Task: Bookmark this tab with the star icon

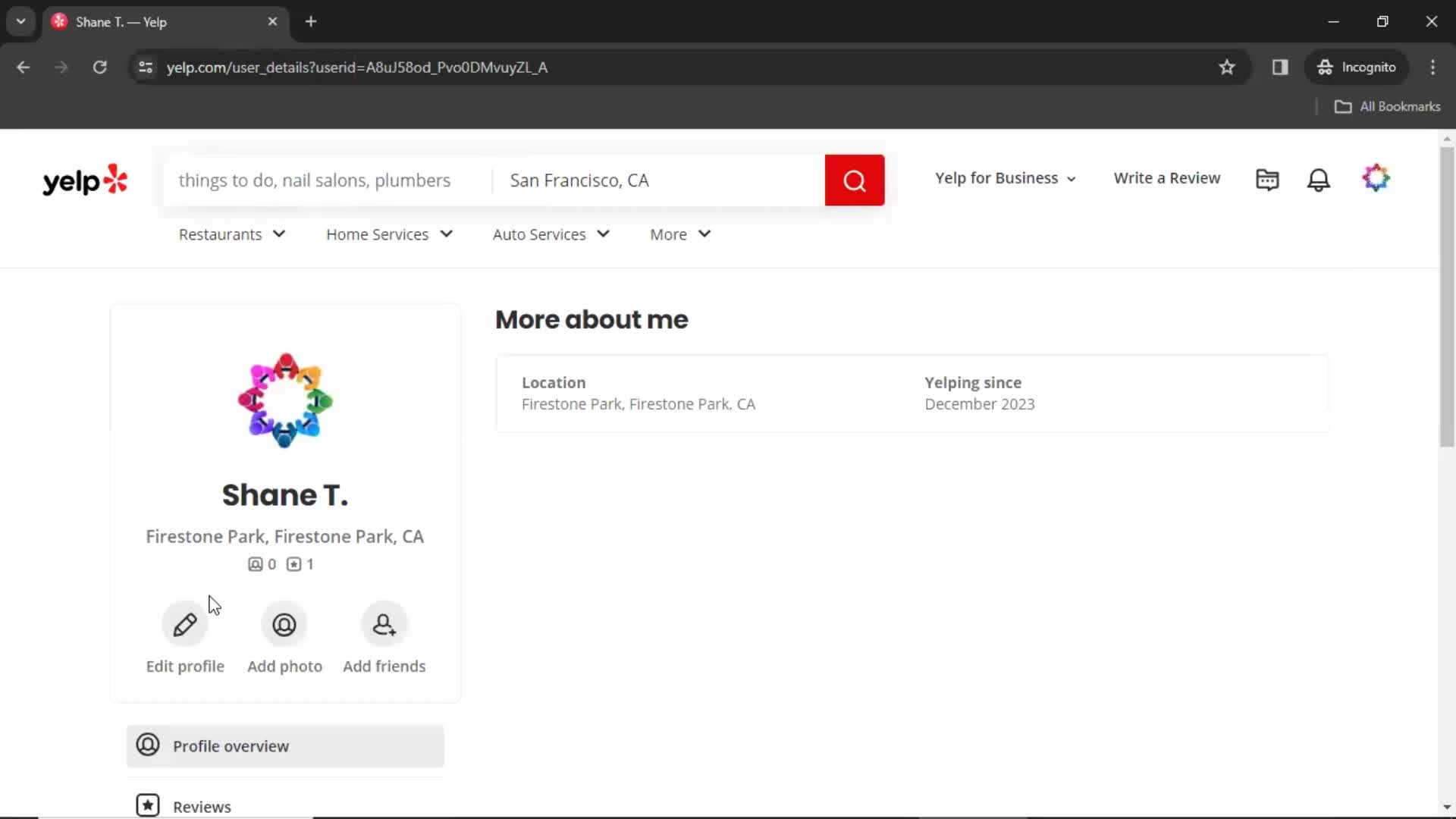Action: (1227, 67)
